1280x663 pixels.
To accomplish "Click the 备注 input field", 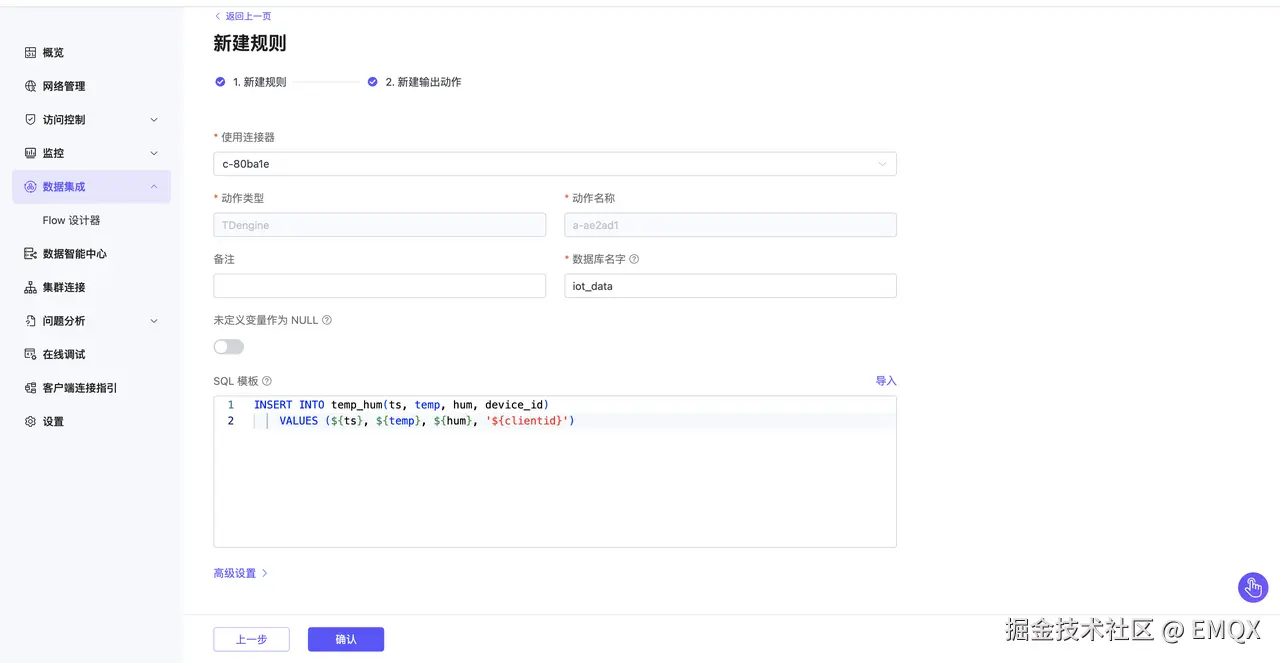I will 379,286.
